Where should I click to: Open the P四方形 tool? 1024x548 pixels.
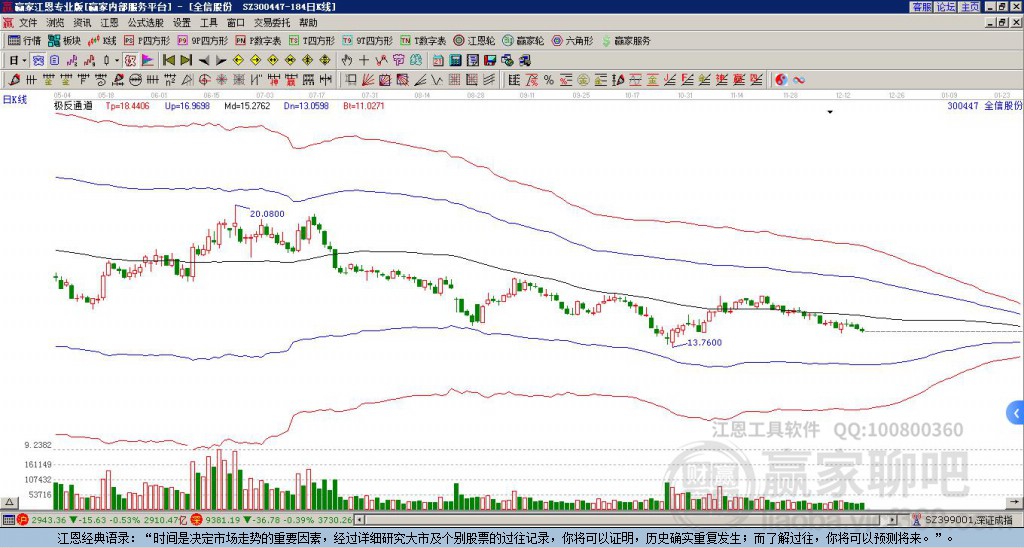[148, 40]
